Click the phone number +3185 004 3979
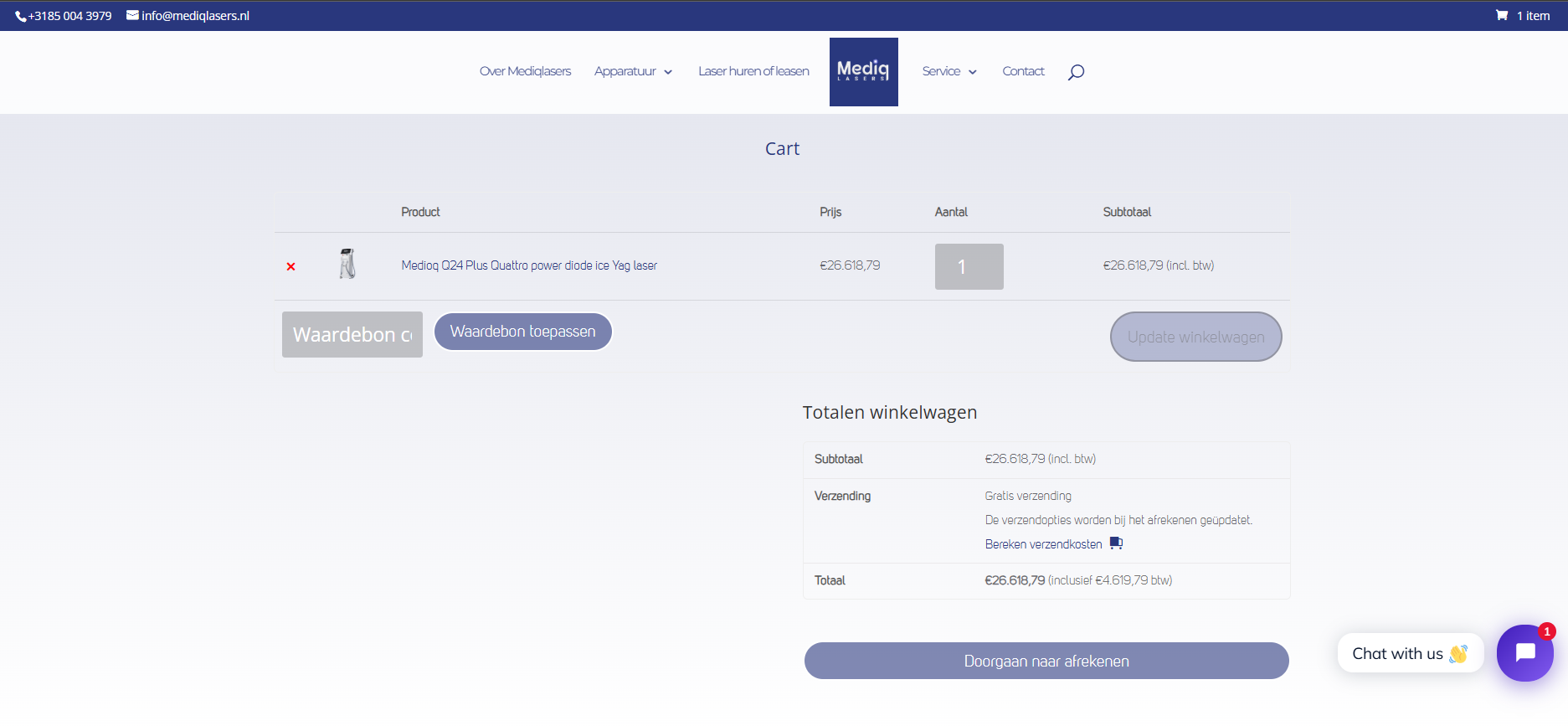 [70, 16]
